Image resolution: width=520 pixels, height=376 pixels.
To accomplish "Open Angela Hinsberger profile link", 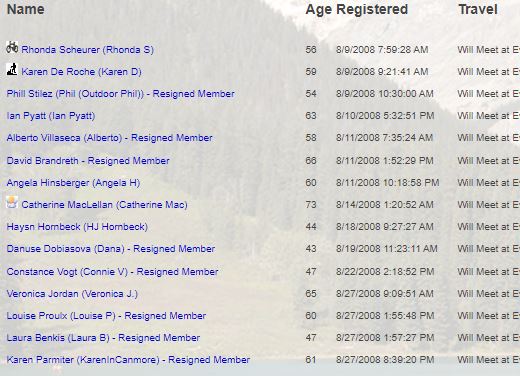I will (x=73, y=183).
